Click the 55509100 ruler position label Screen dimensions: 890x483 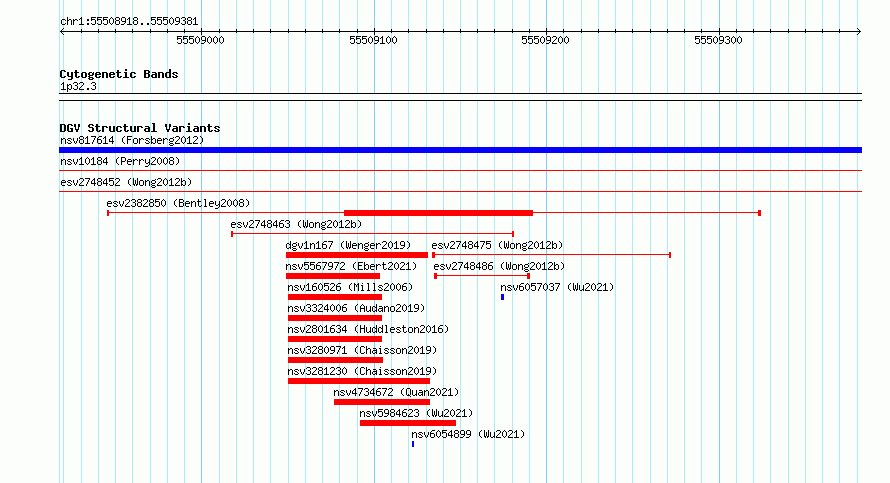click(373, 40)
